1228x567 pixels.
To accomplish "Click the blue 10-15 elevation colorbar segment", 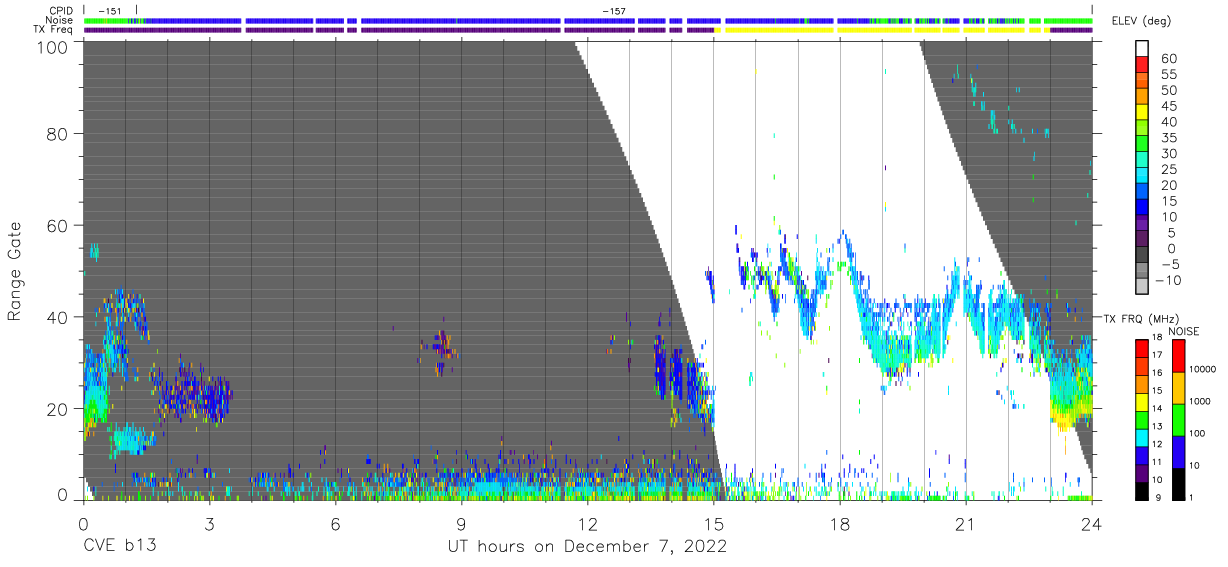I will point(1142,209).
